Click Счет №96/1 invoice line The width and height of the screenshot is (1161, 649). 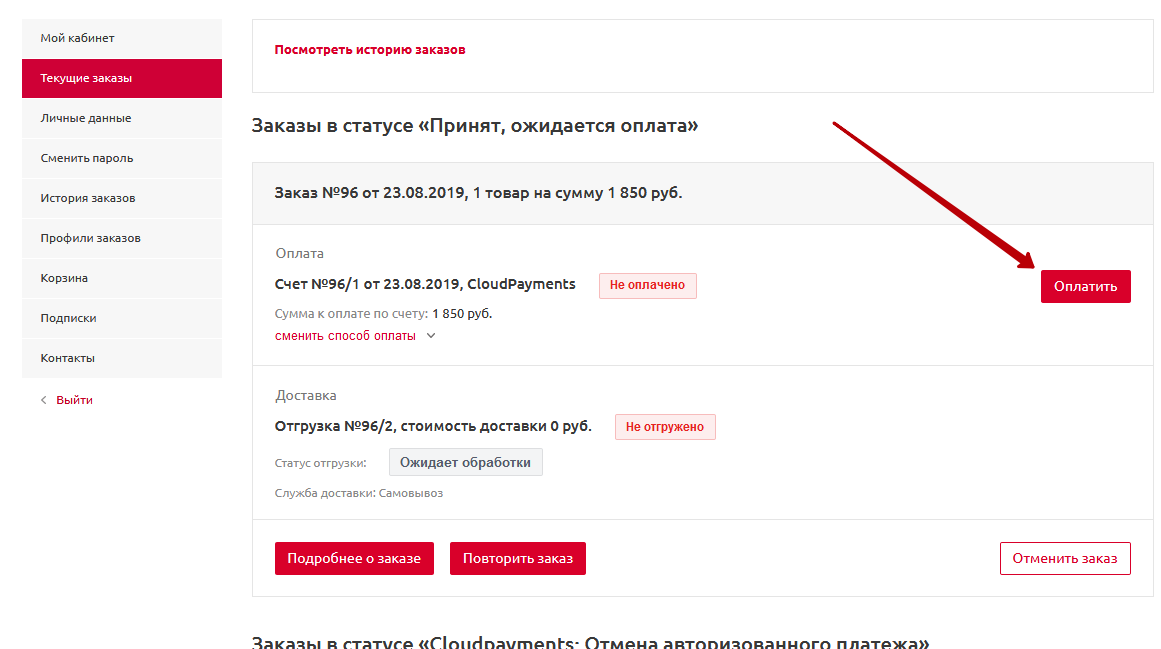(425, 284)
